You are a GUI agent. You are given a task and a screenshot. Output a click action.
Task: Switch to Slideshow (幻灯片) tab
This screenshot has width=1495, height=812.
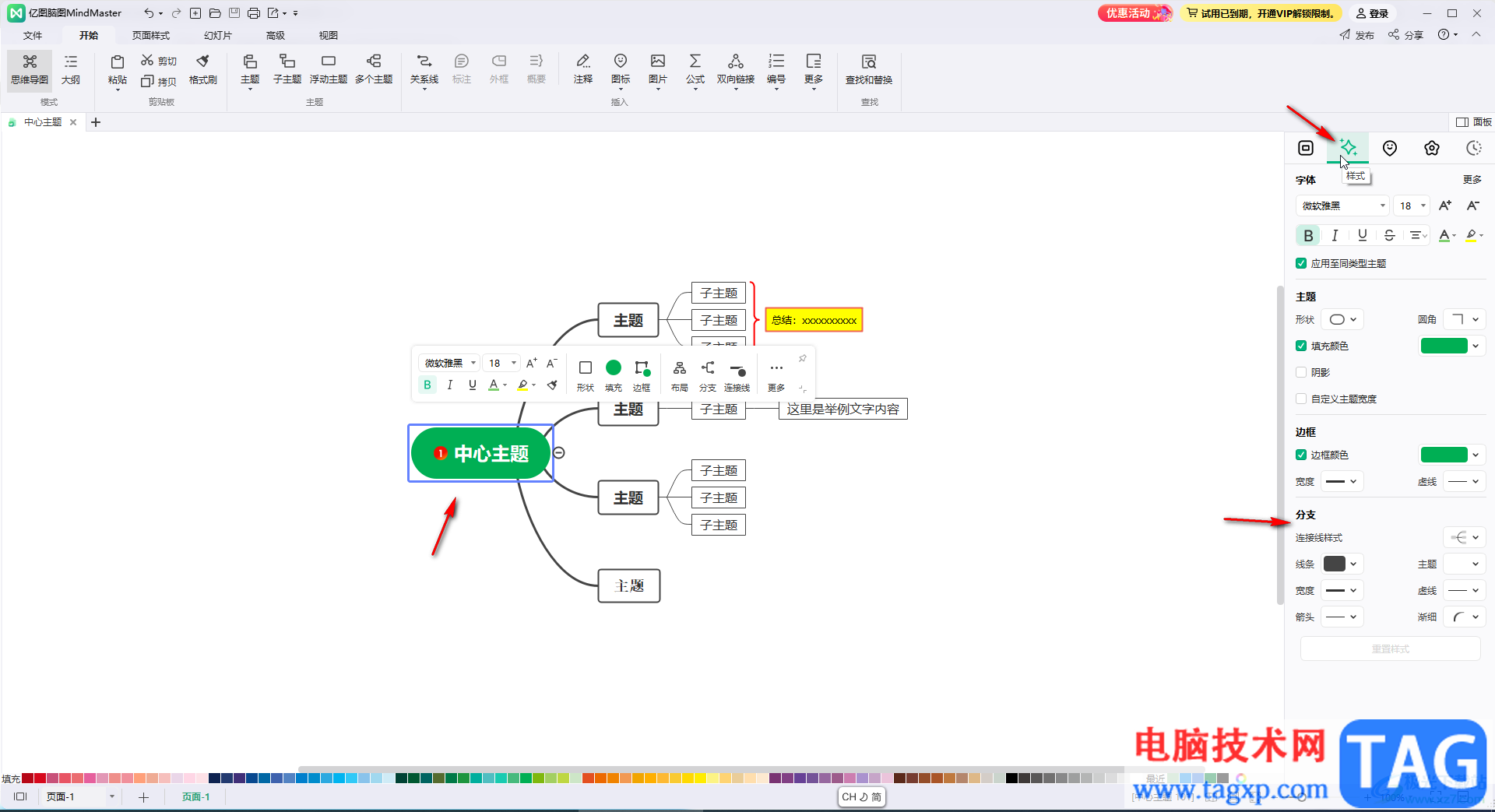click(x=218, y=35)
